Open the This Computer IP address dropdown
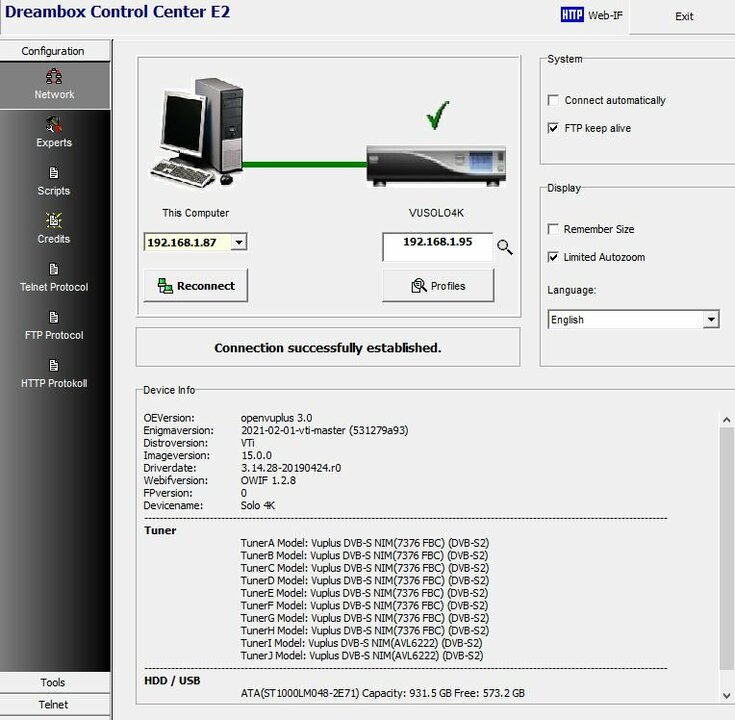Screen dimensions: 735x720 pyautogui.click(x=238, y=242)
